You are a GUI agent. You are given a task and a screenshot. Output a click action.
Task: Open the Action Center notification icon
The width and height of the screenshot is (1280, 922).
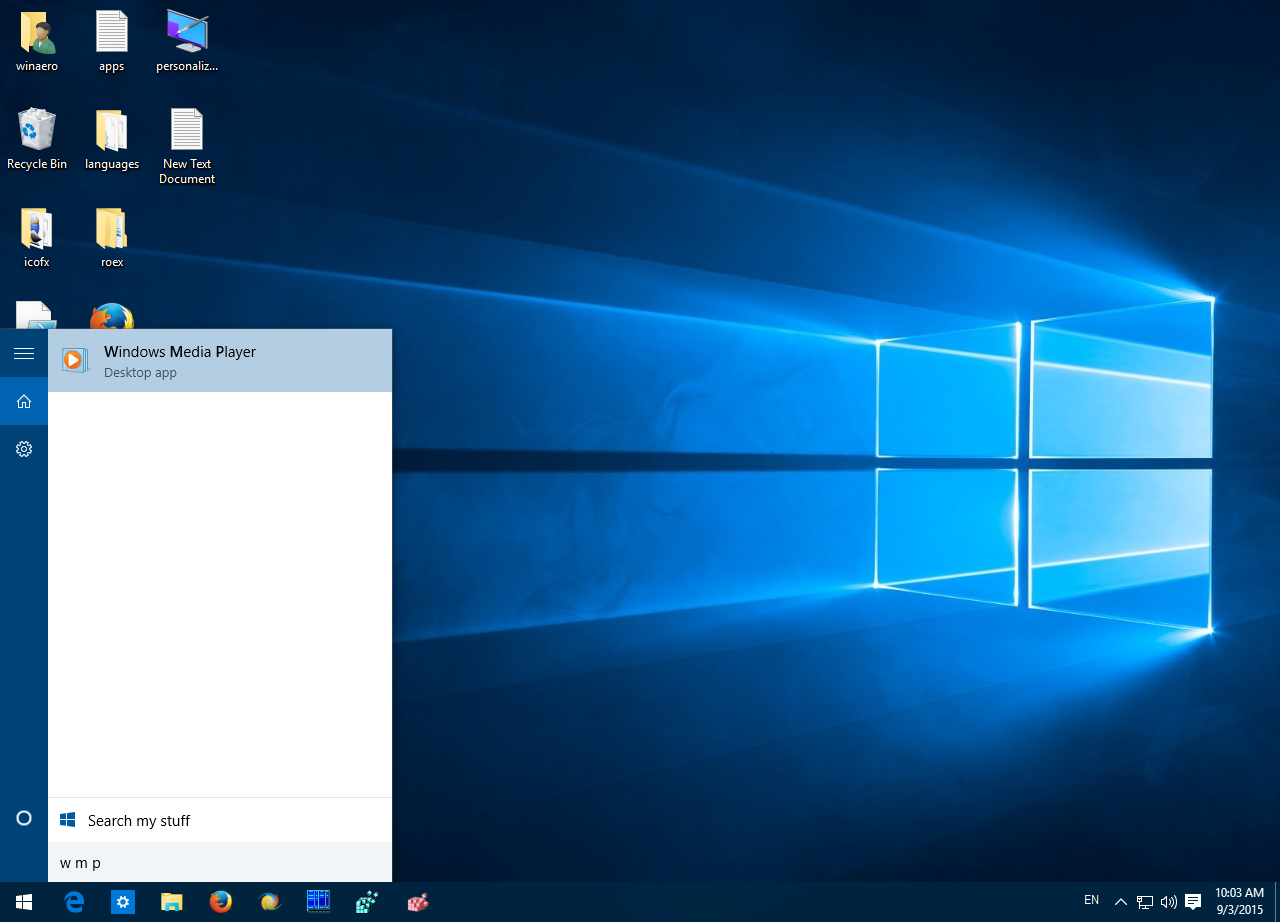click(x=1194, y=901)
